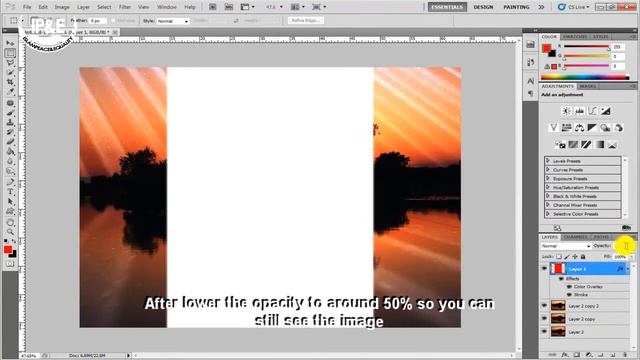The image size is (640, 360).
Task: Hide Layer 1 with its eye icon
Action: (544, 269)
